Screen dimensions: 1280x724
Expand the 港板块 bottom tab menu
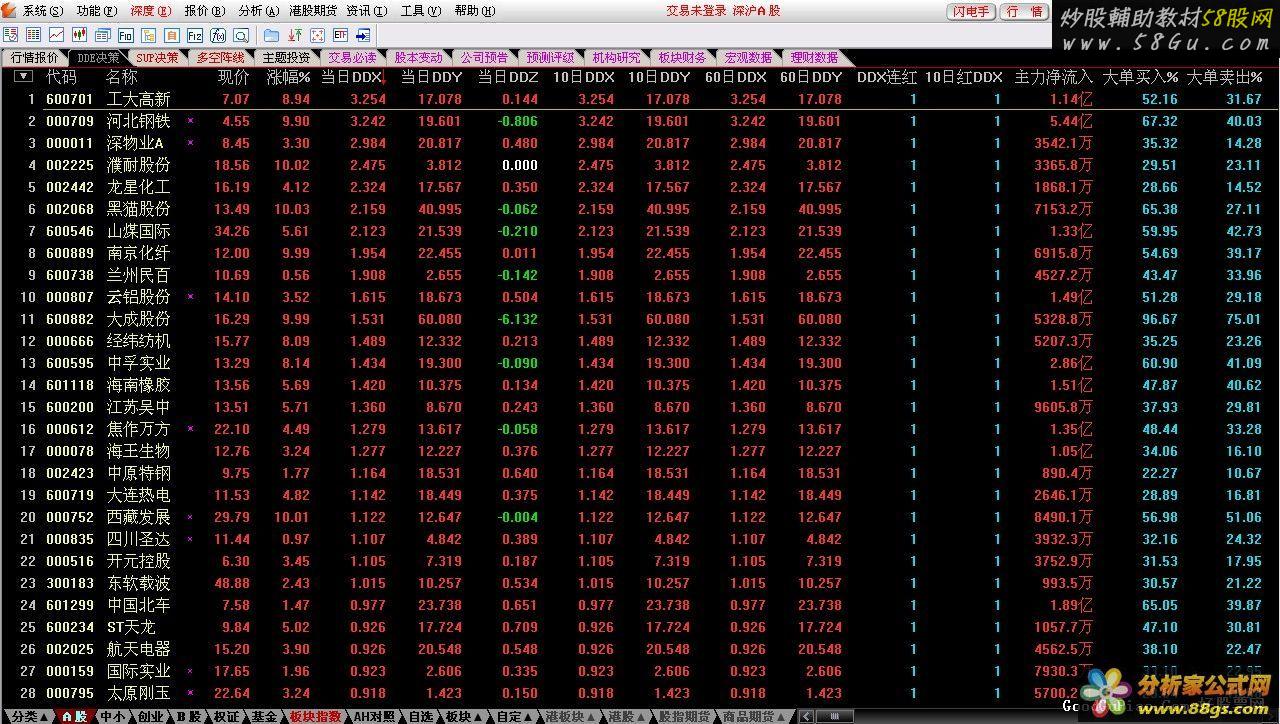(568, 716)
